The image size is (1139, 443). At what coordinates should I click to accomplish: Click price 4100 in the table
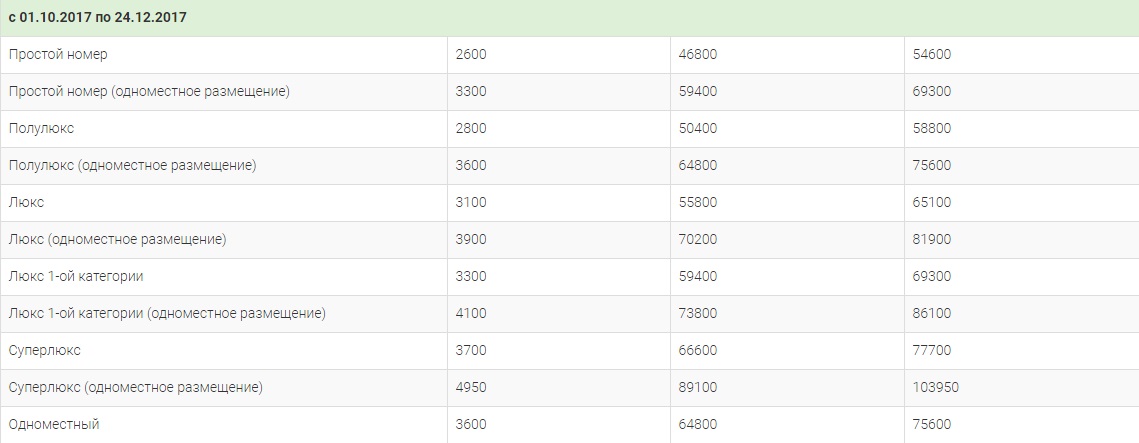[x=471, y=314]
